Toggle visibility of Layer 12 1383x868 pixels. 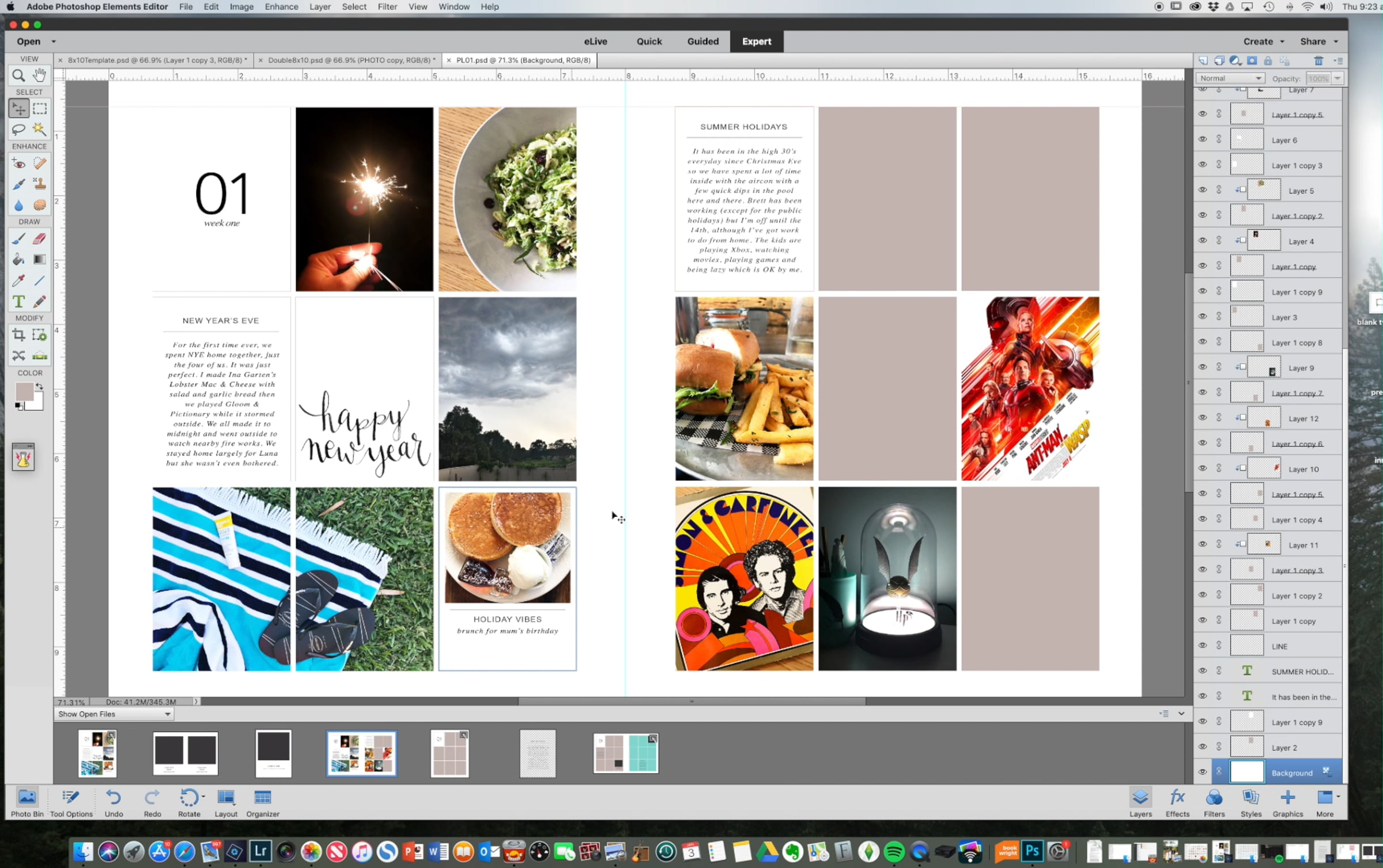[x=1203, y=418]
